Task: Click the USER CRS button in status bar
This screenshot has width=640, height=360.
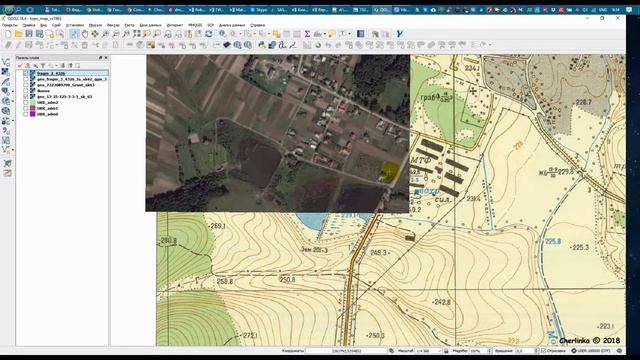Action: coord(592,351)
